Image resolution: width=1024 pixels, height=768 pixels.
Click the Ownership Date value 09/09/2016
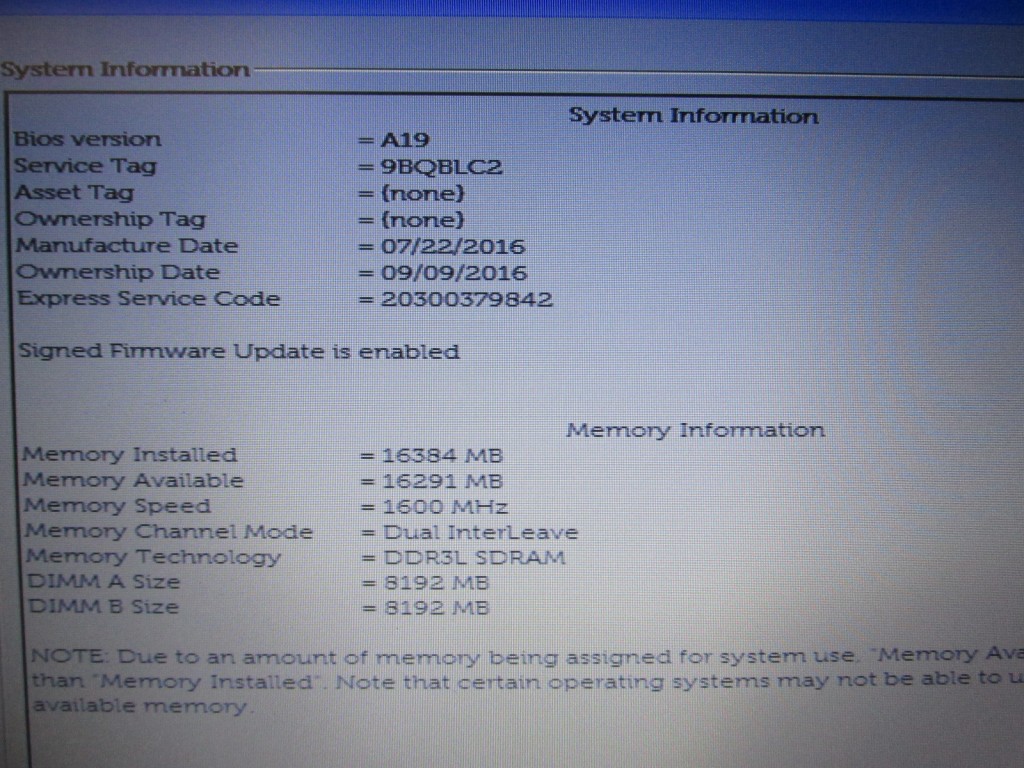coord(453,272)
